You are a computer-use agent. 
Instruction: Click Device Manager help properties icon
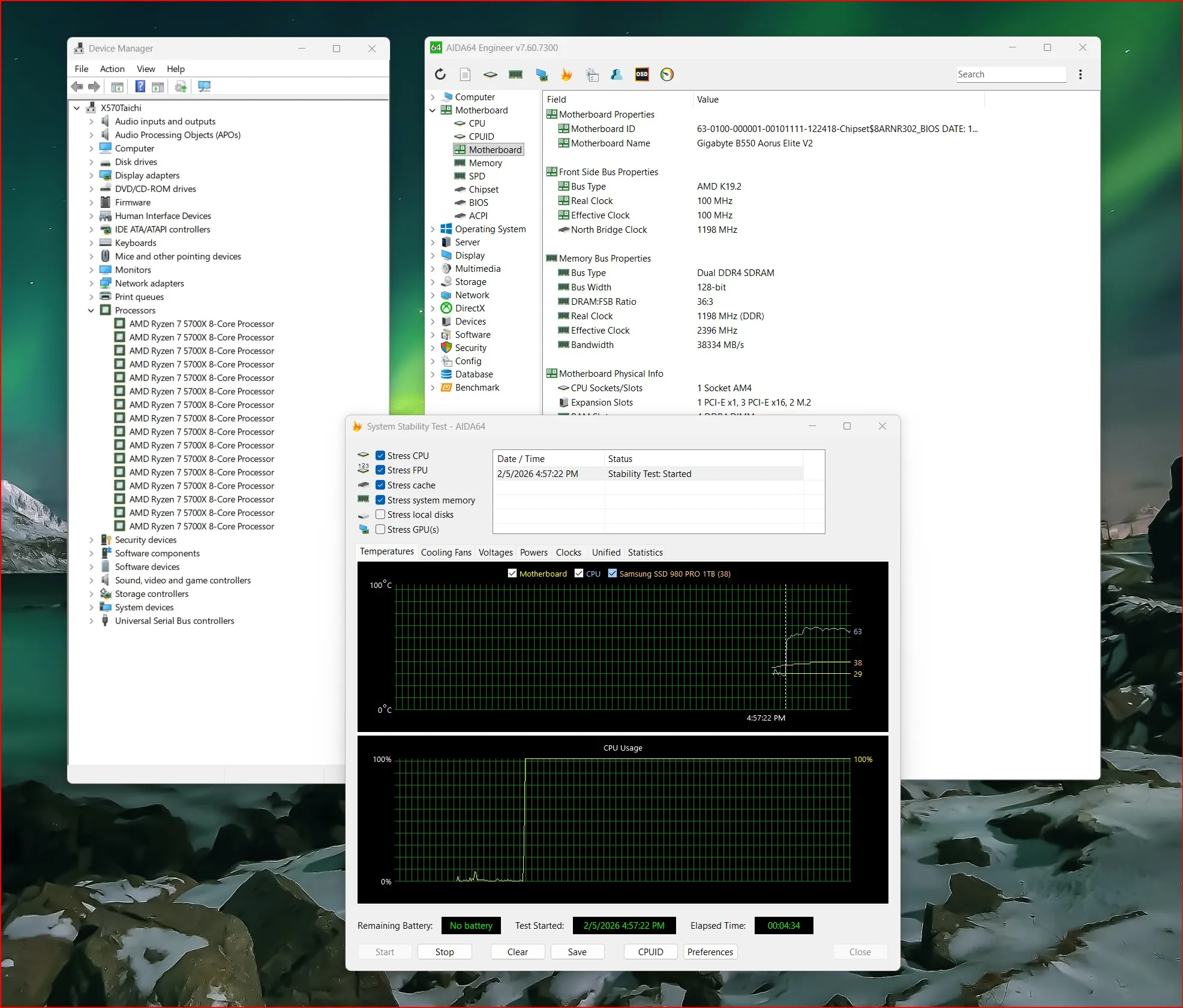pyautogui.click(x=140, y=87)
